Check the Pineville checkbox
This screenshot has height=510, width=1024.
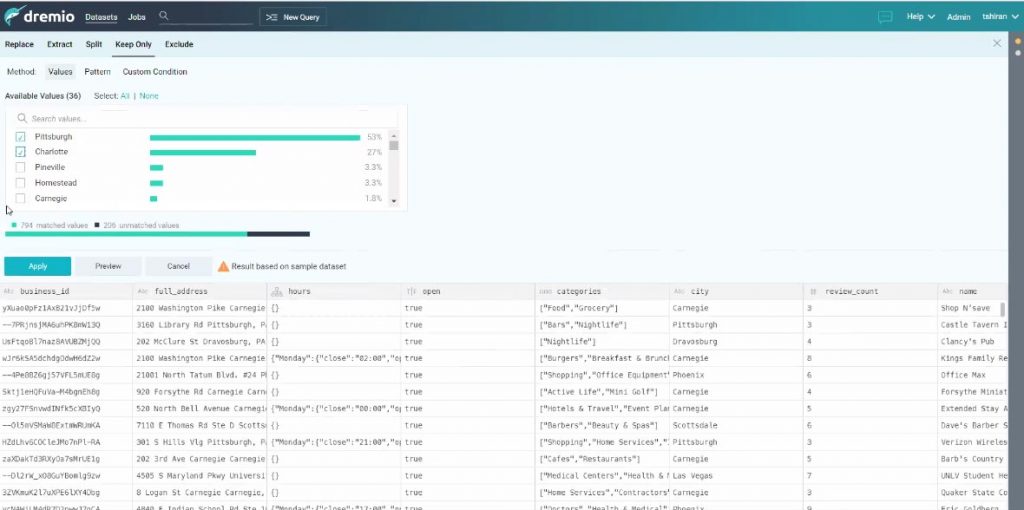click(20, 168)
